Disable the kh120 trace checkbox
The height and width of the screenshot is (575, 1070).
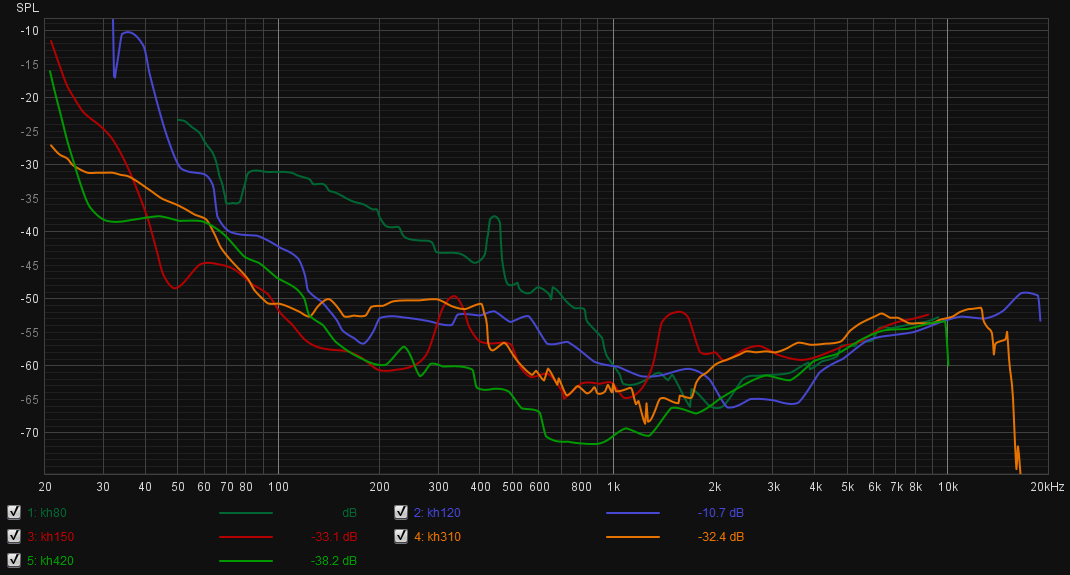[x=402, y=512]
